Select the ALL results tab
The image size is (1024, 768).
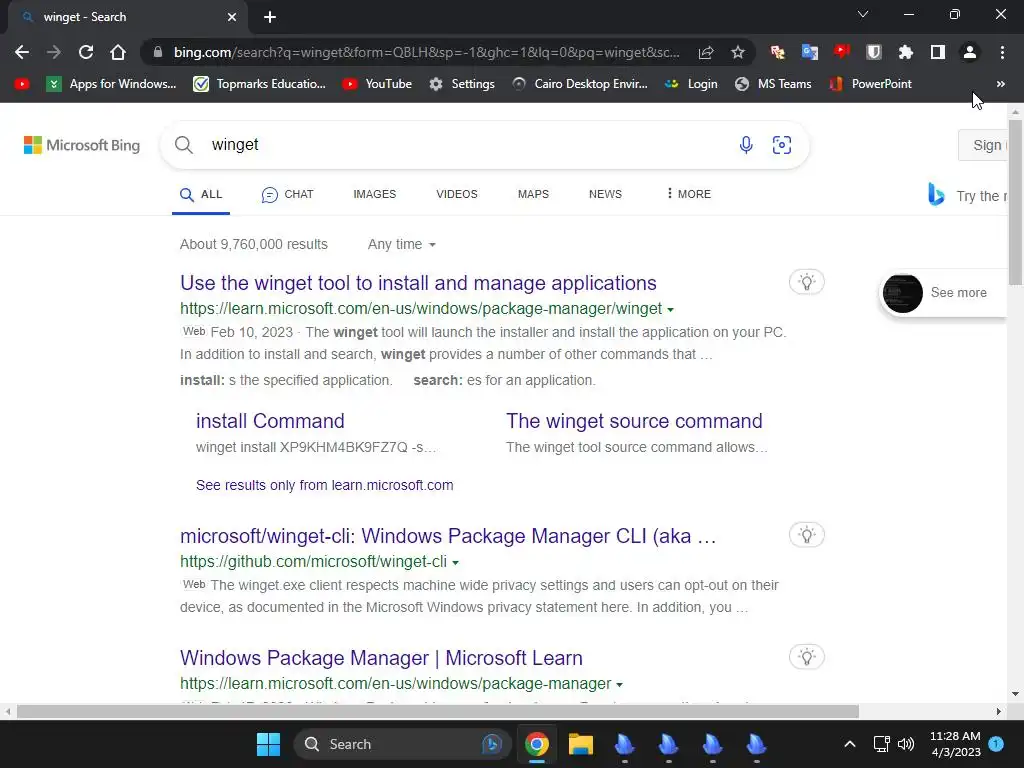coord(201,194)
